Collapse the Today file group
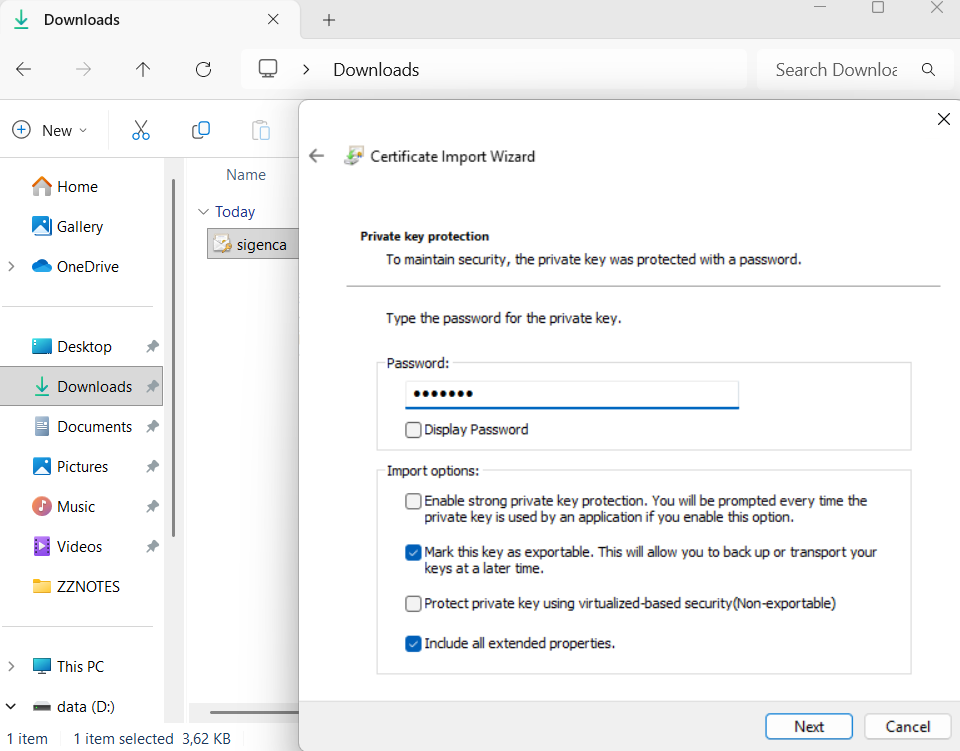960x751 pixels. click(204, 212)
